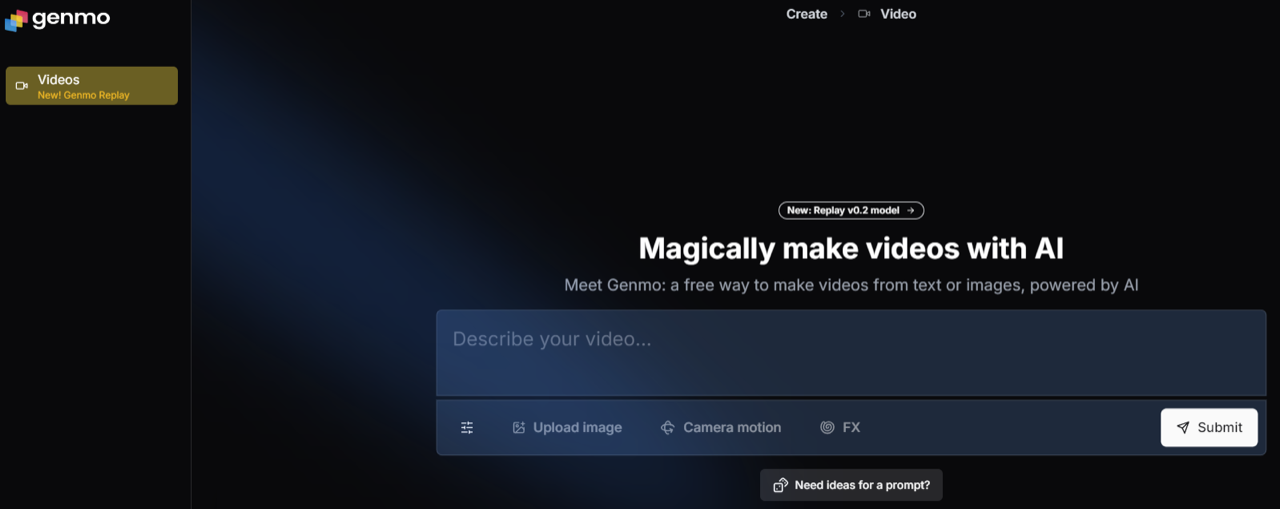Click the icon in the prompt ideas button
Viewport: 1280px width, 509px height.
781,485
